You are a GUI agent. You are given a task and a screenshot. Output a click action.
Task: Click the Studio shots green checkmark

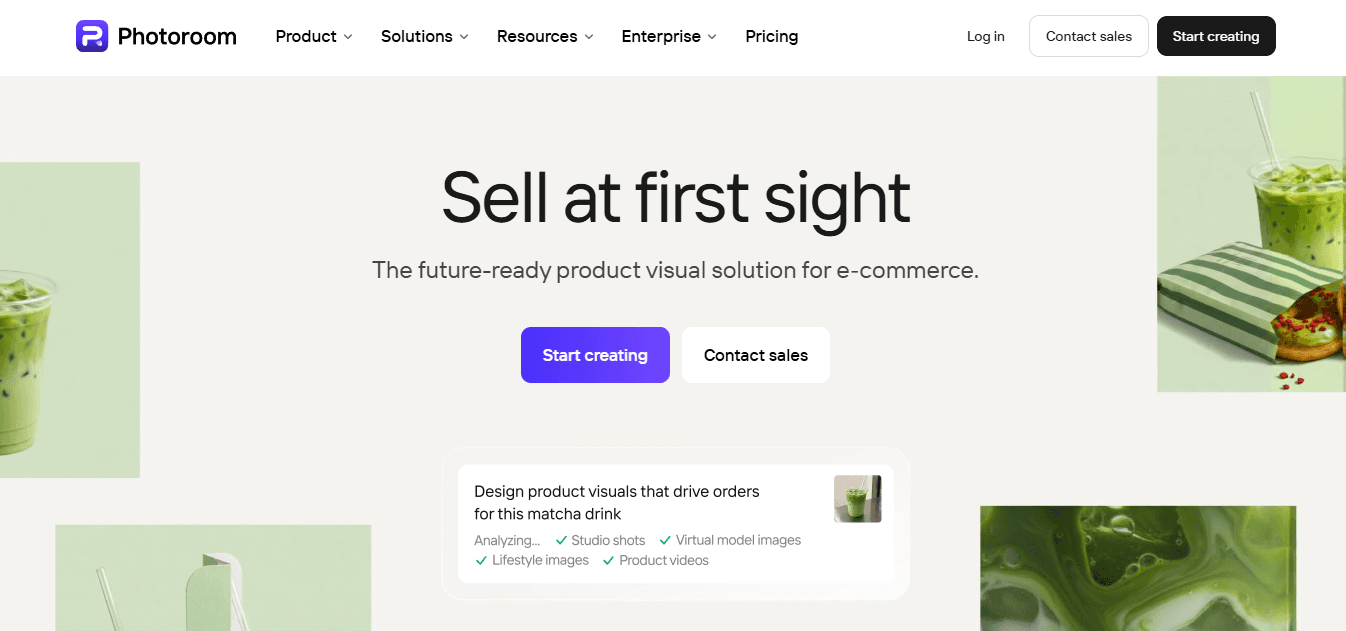tap(561, 540)
